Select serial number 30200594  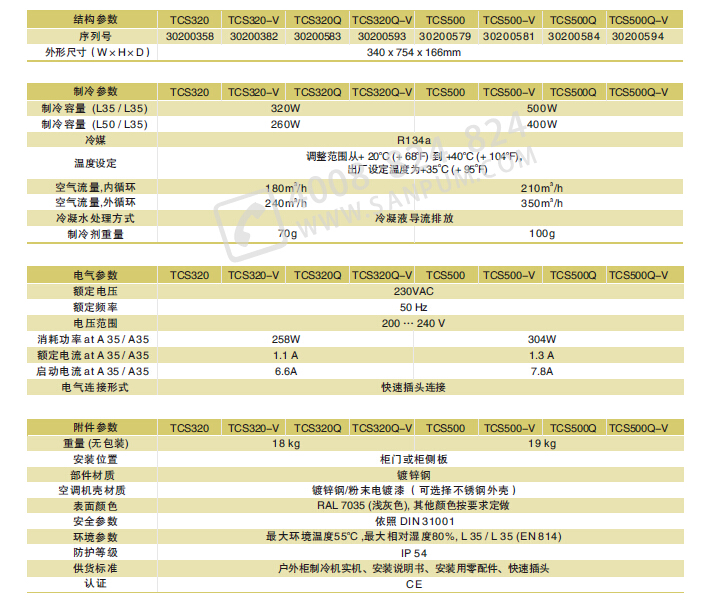tap(637, 36)
